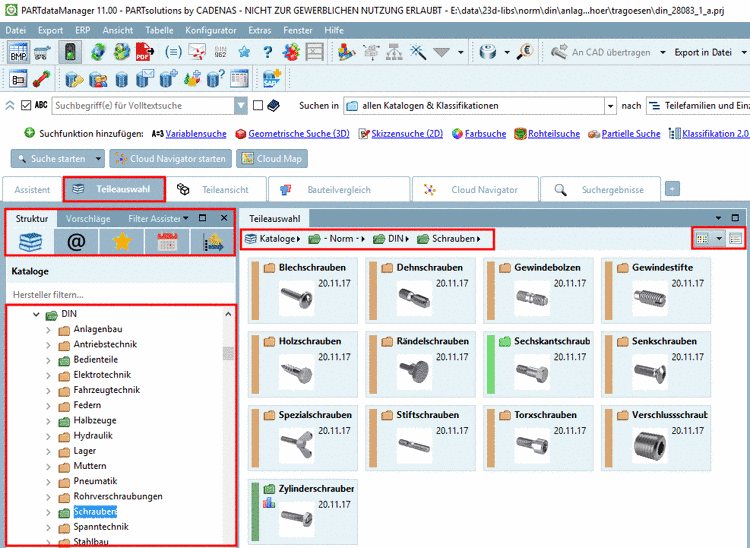Collapse the DIN tree node
Screen dimensions: 750x548
[x=36, y=314]
